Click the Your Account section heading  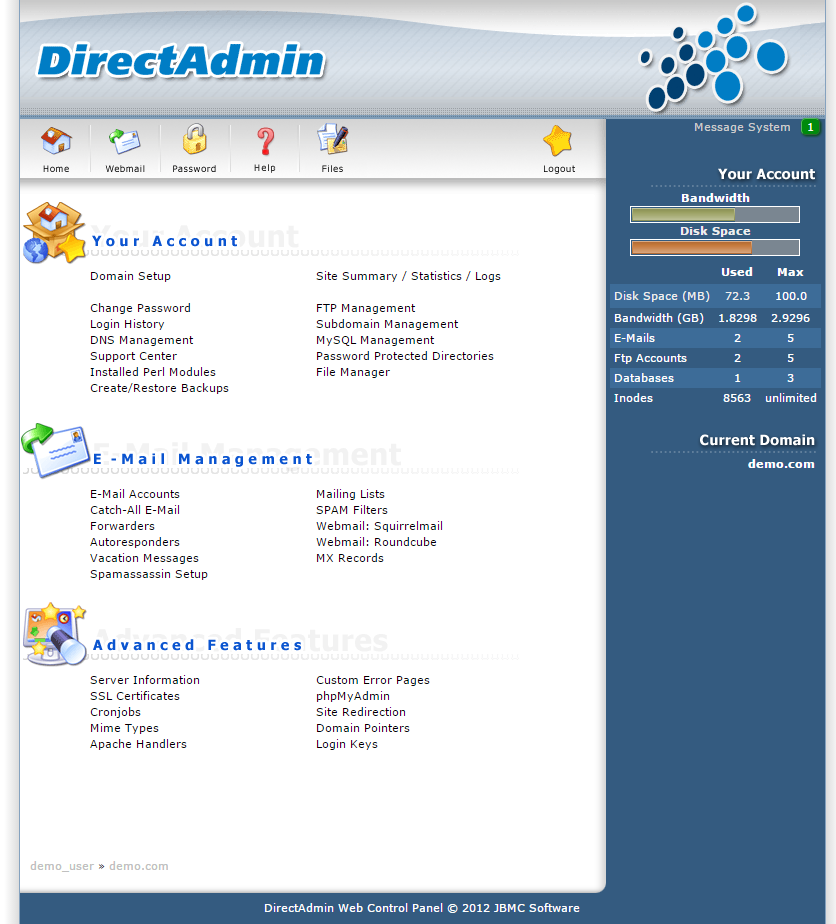(x=165, y=241)
